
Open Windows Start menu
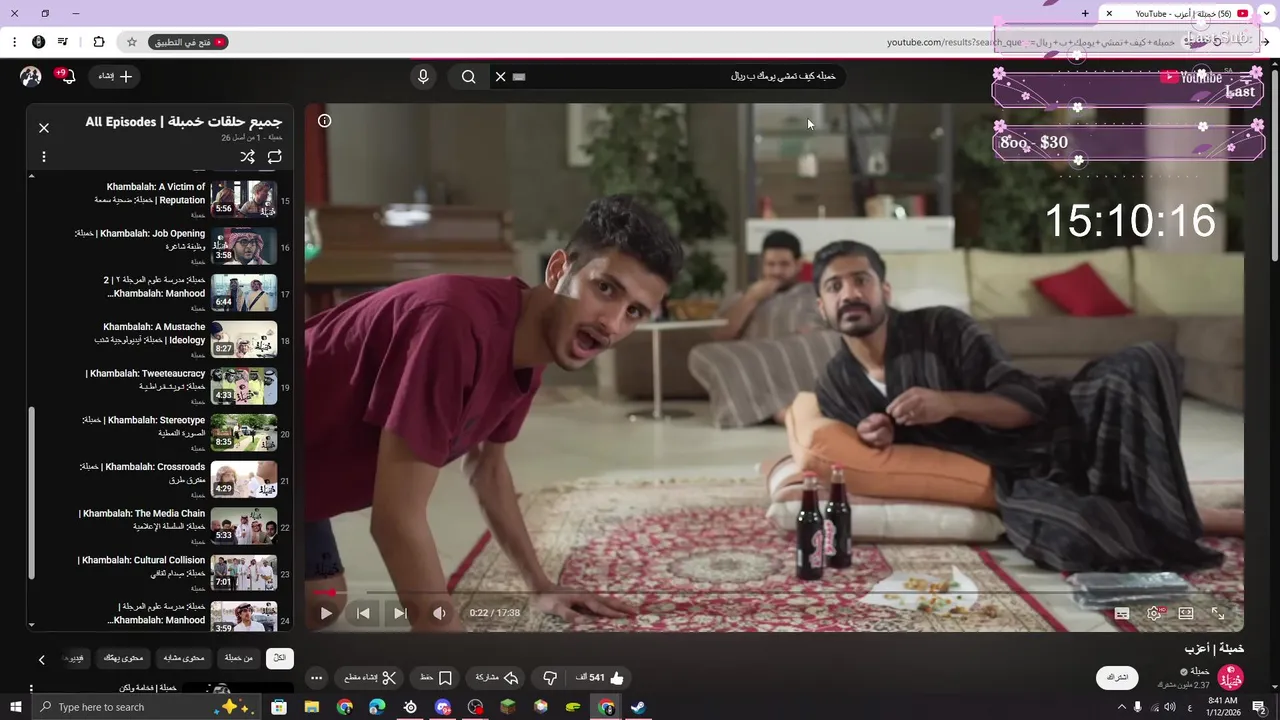click(14, 707)
